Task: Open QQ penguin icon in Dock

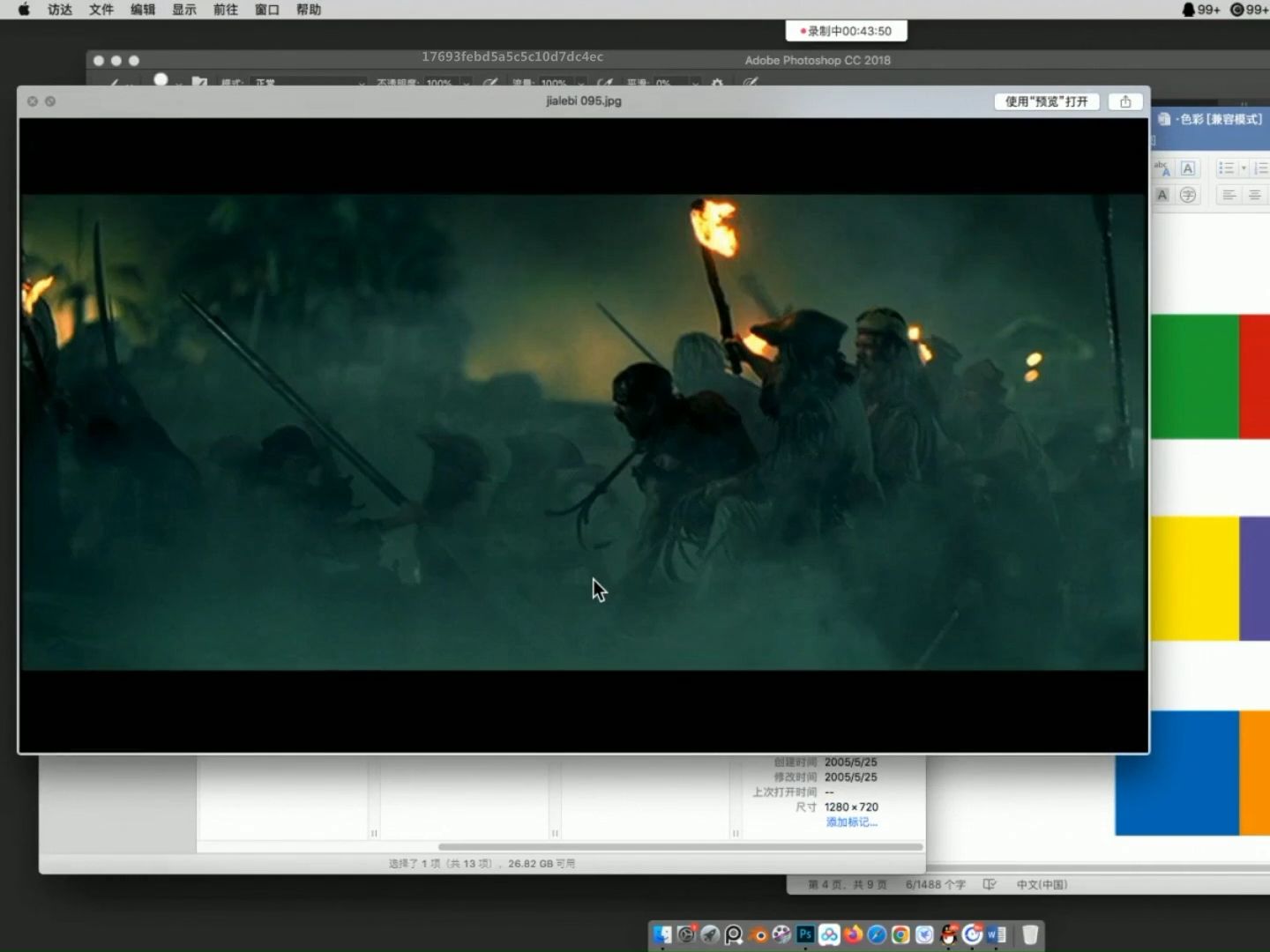Action: pyautogui.click(x=948, y=934)
